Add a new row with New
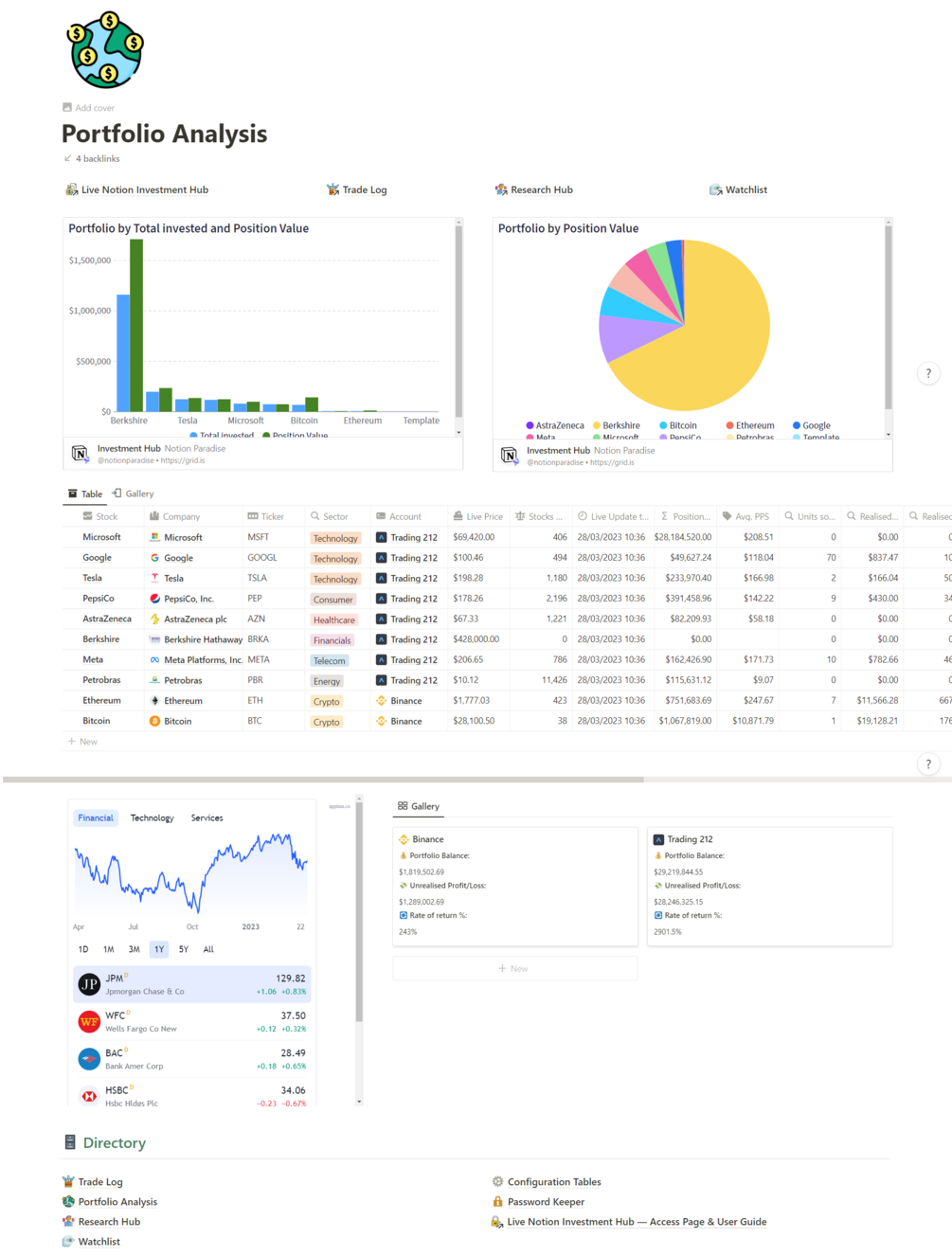The width and height of the screenshot is (952, 1257). pos(83,742)
